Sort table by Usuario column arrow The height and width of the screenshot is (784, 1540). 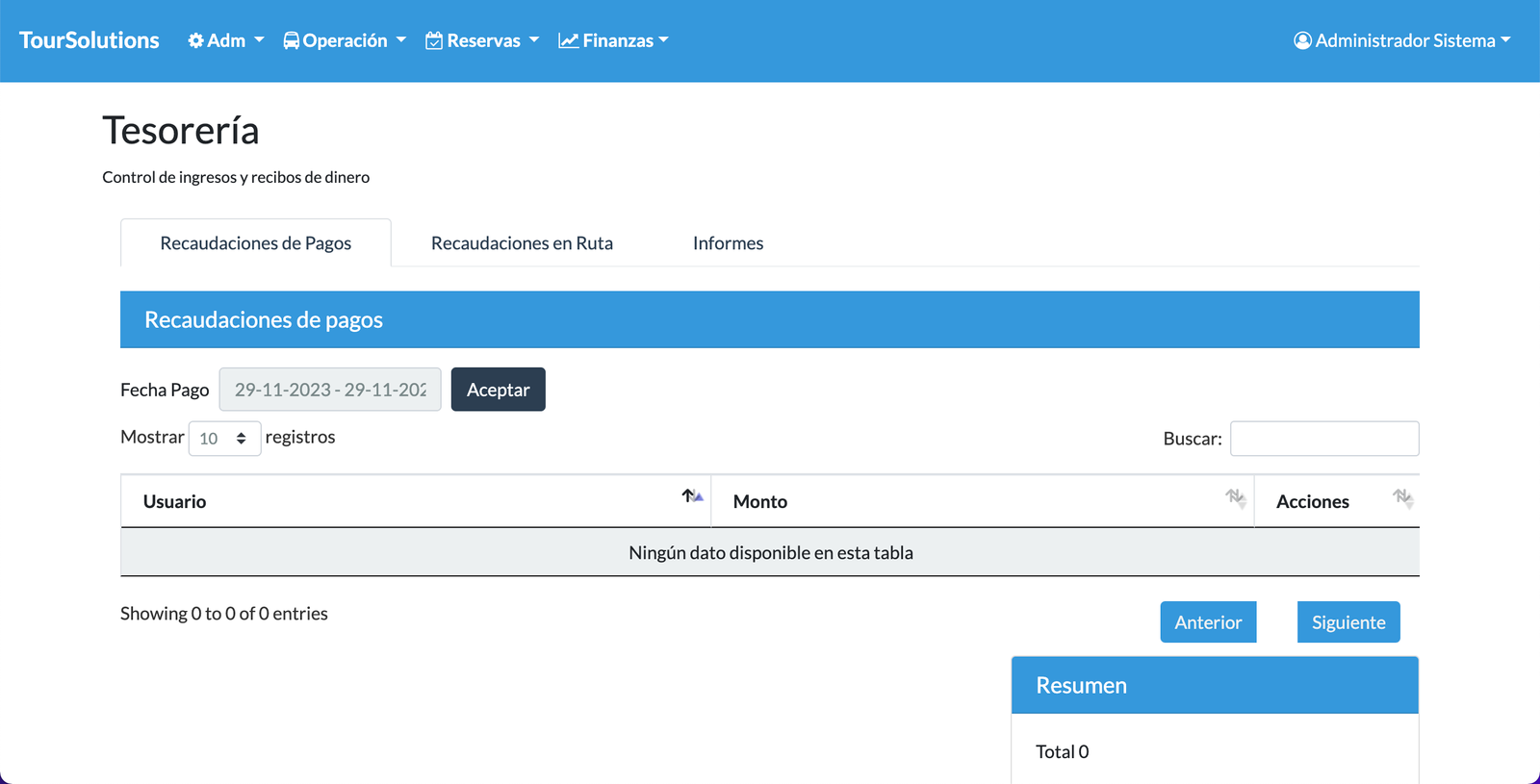coord(692,496)
